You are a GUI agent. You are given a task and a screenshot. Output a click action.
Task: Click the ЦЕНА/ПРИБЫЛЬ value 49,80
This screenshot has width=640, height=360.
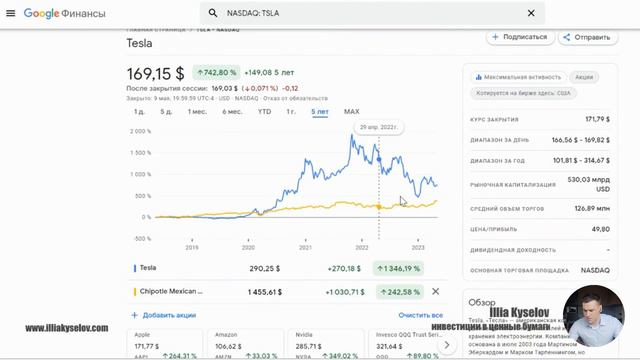click(x=601, y=229)
